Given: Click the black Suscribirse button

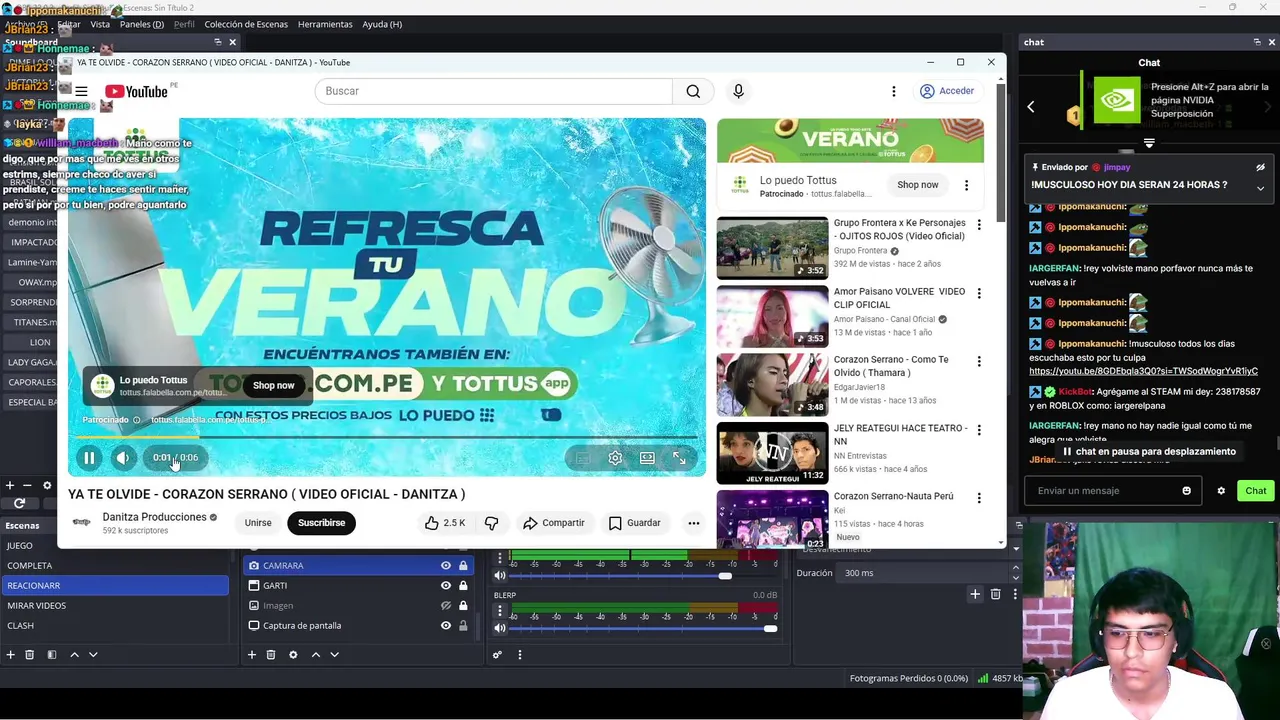Looking at the screenshot, I should tap(321, 523).
